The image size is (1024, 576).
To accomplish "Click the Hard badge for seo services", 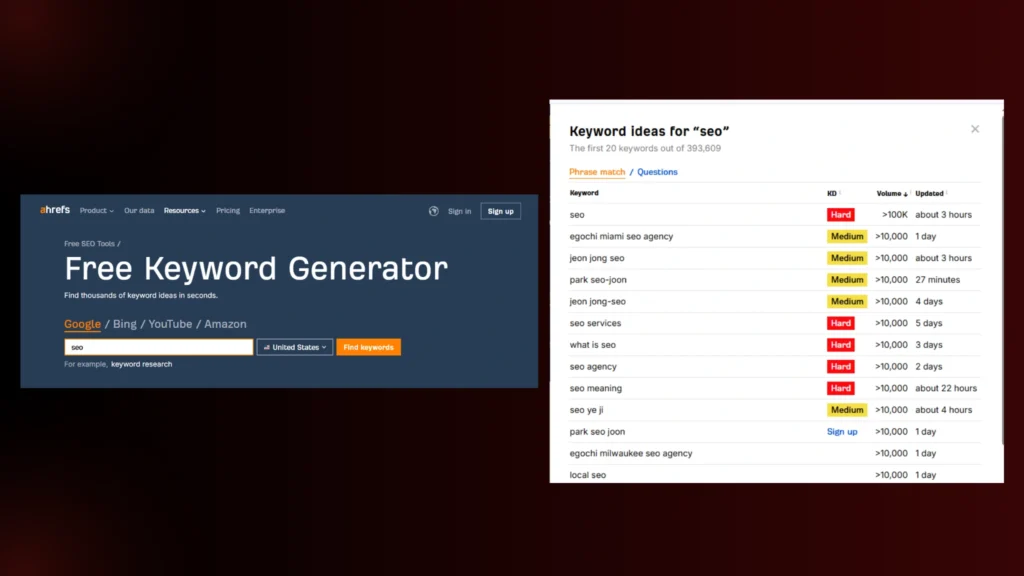I will tap(840, 323).
